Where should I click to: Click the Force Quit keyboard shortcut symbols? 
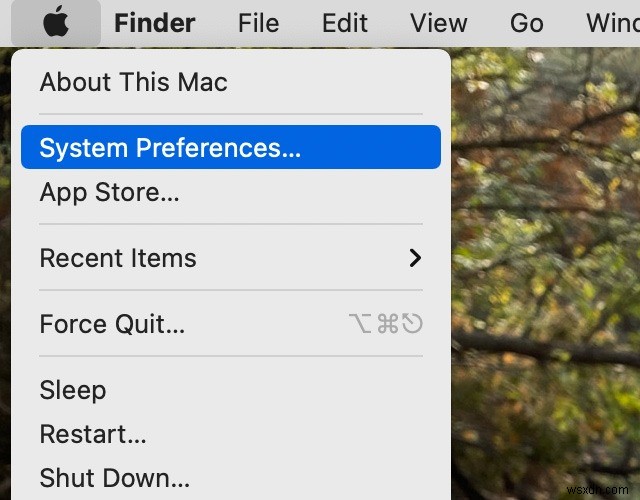pos(387,324)
